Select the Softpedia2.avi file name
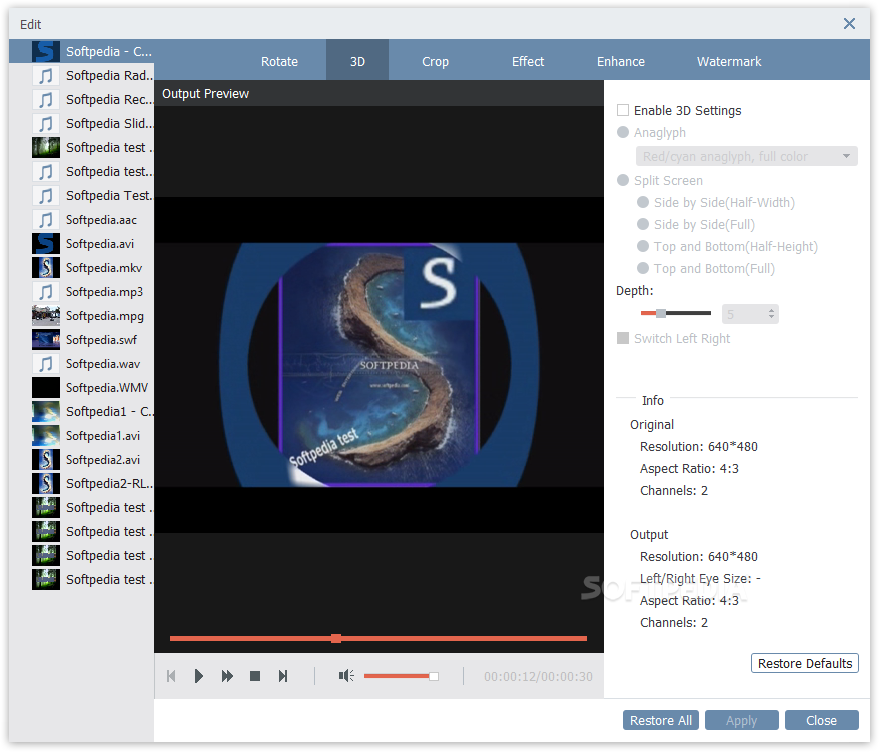Screen dimensions: 879x752 [x=103, y=460]
